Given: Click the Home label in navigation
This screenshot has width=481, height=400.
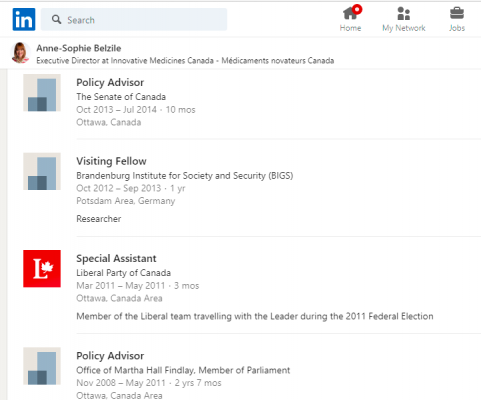Looking at the screenshot, I should click(350, 28).
